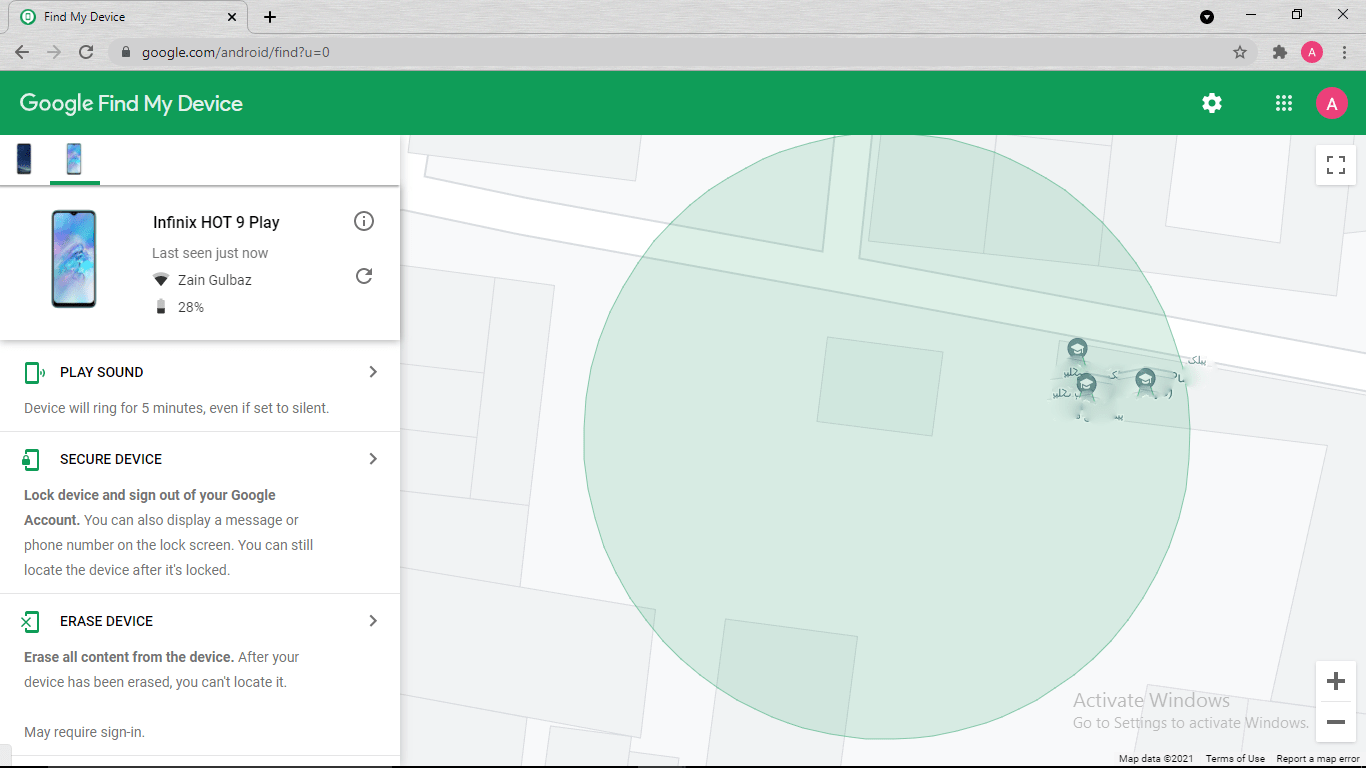Expand the Secure Device option chevron
Screen dimensions: 1366x768
pyautogui.click(x=373, y=458)
